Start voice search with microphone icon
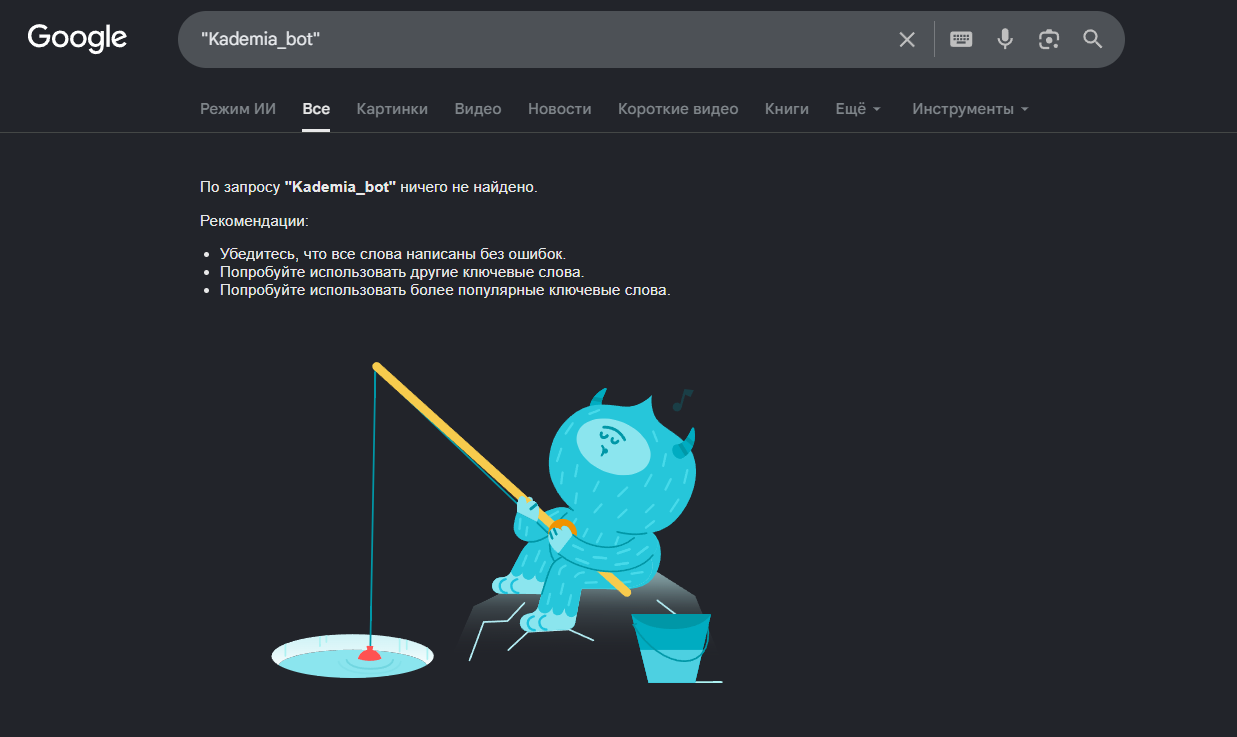 (1005, 39)
